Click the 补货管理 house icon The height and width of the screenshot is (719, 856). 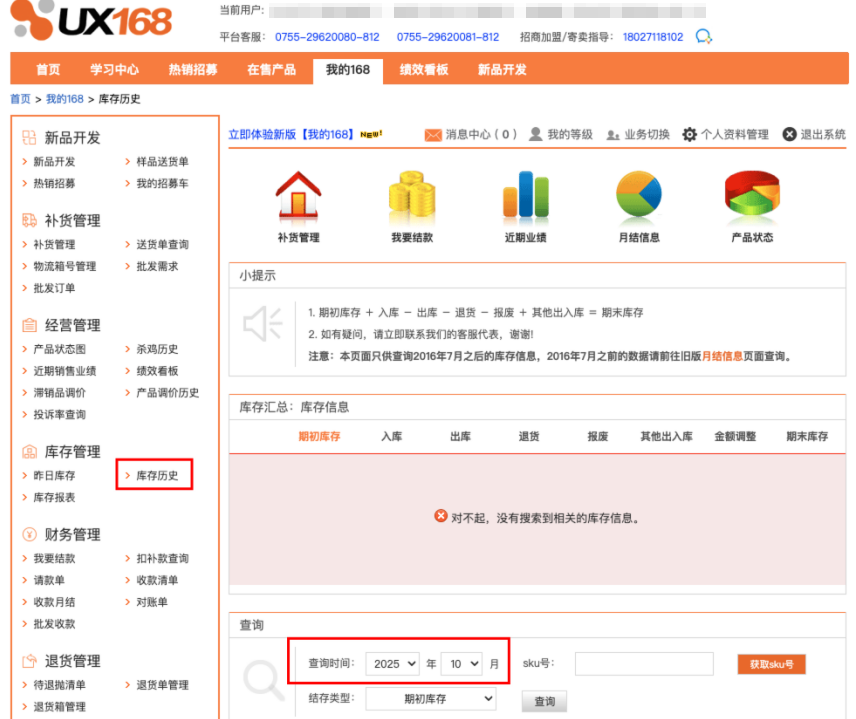click(297, 197)
